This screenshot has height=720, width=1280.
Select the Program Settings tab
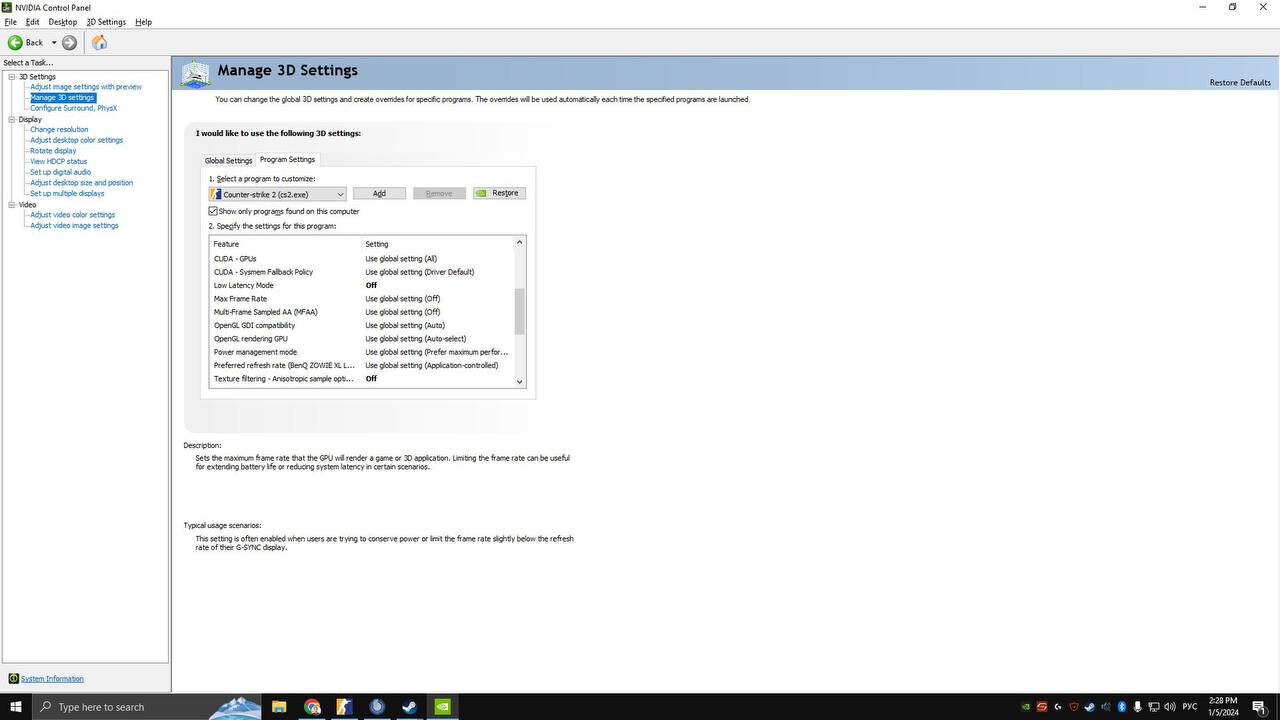(288, 160)
